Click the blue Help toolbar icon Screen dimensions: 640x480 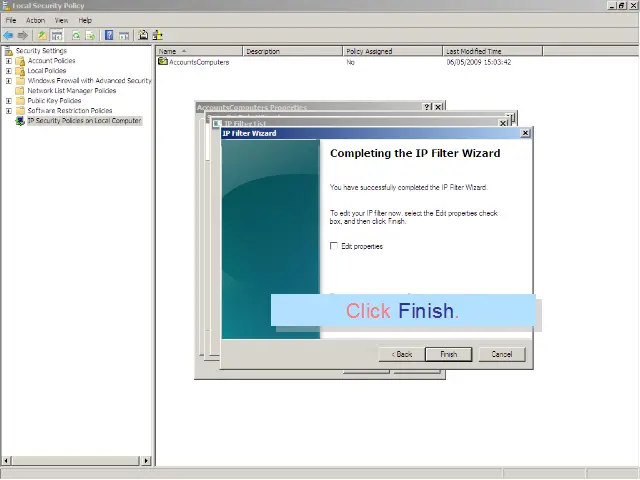109,35
